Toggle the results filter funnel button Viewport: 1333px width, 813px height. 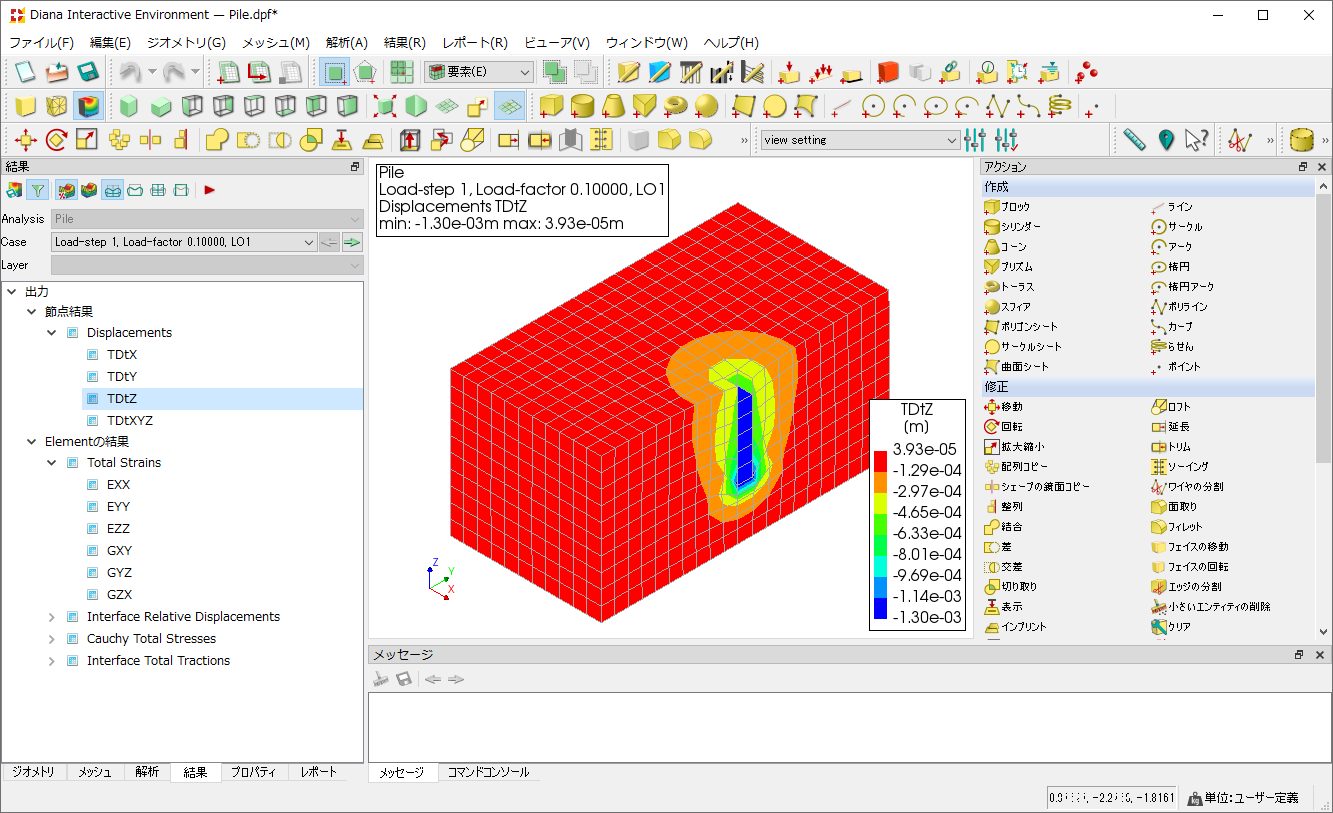point(38,189)
